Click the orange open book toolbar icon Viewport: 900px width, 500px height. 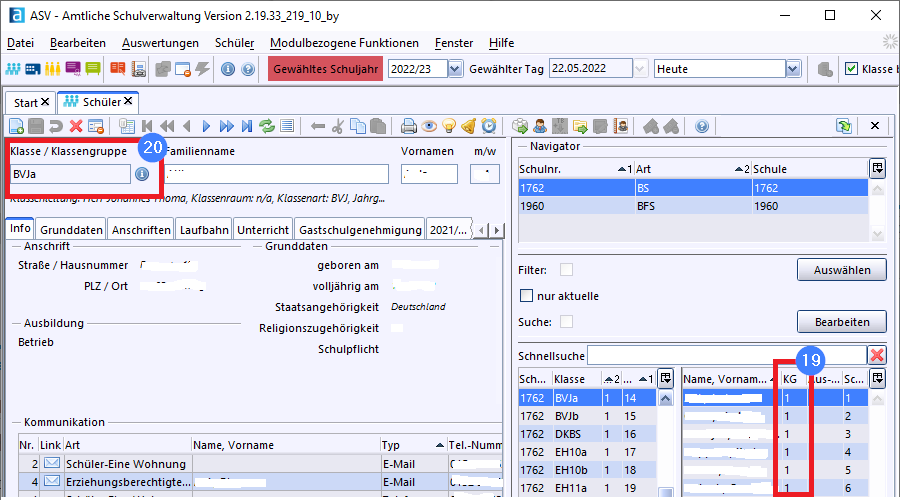[x=118, y=69]
